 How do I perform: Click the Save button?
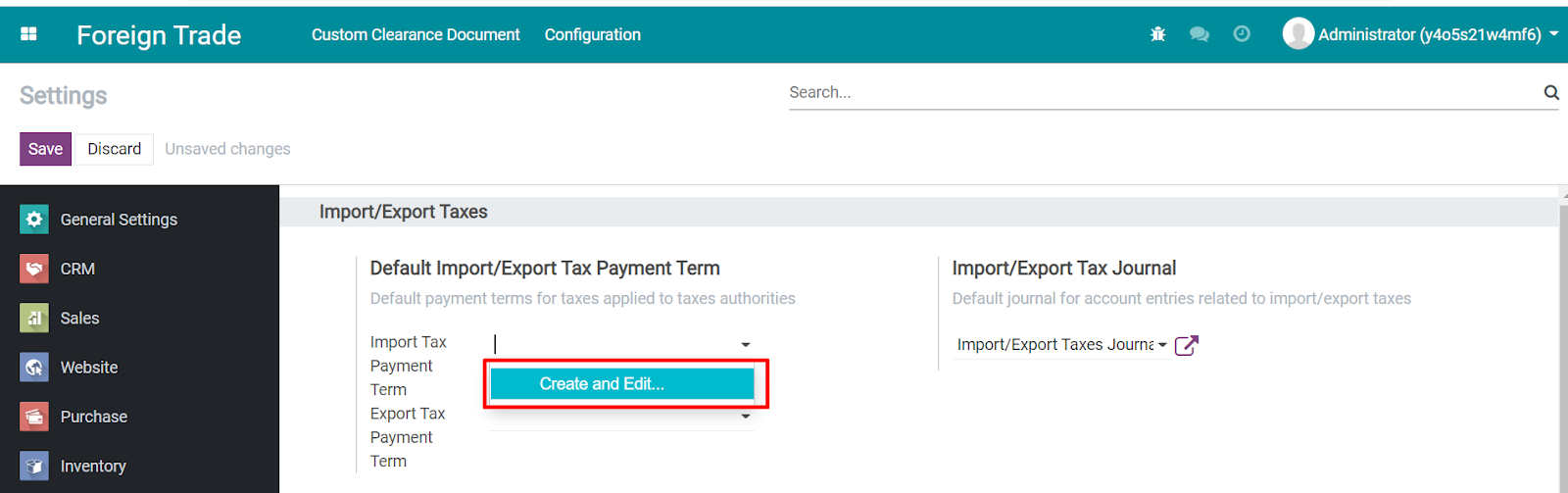click(45, 149)
